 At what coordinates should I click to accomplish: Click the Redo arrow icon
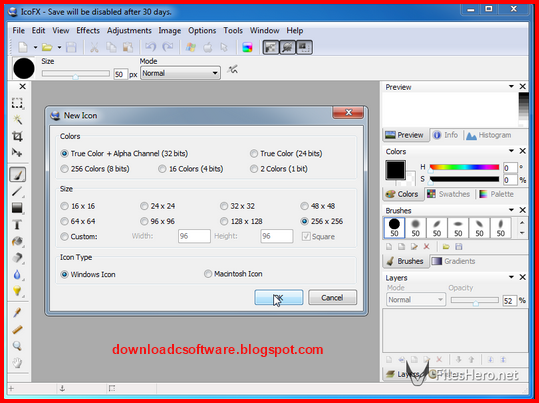tap(168, 47)
